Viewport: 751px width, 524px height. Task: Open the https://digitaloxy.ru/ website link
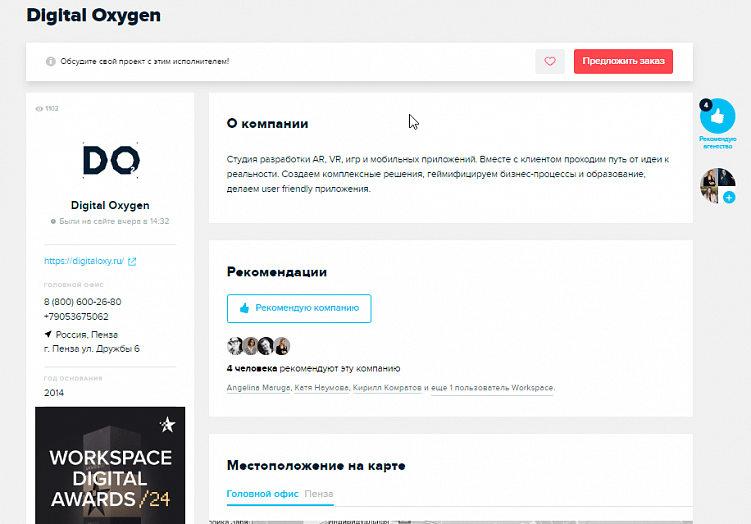coord(84,261)
